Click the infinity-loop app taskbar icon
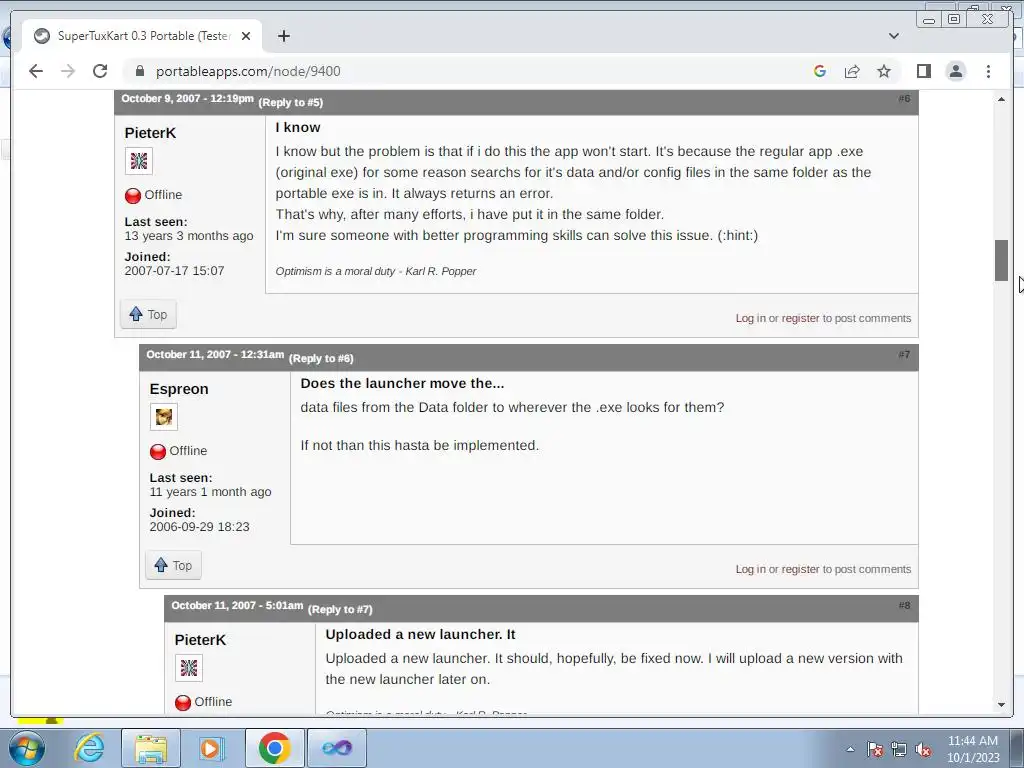Screen dimensions: 1024x768 coord(337,748)
